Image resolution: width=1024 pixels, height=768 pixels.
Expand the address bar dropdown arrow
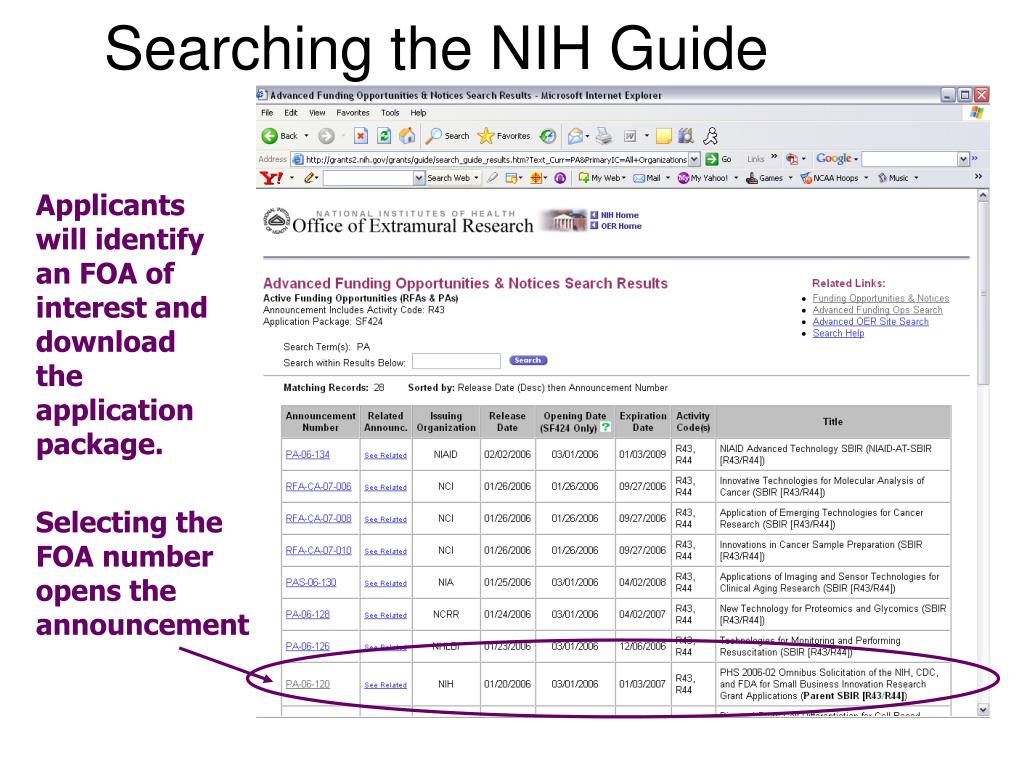pyautogui.click(x=694, y=159)
